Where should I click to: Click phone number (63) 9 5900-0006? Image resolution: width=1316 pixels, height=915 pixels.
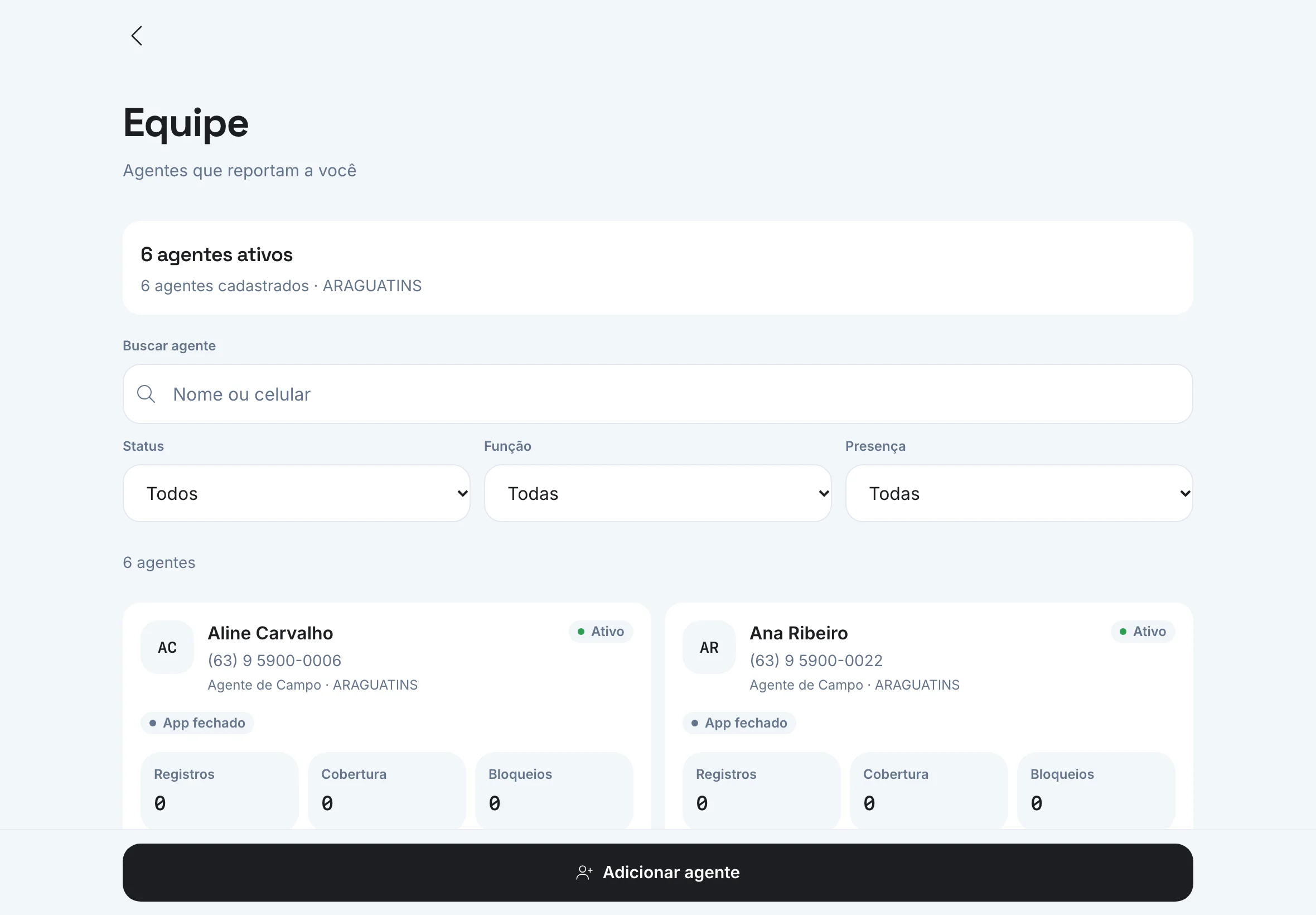point(274,661)
